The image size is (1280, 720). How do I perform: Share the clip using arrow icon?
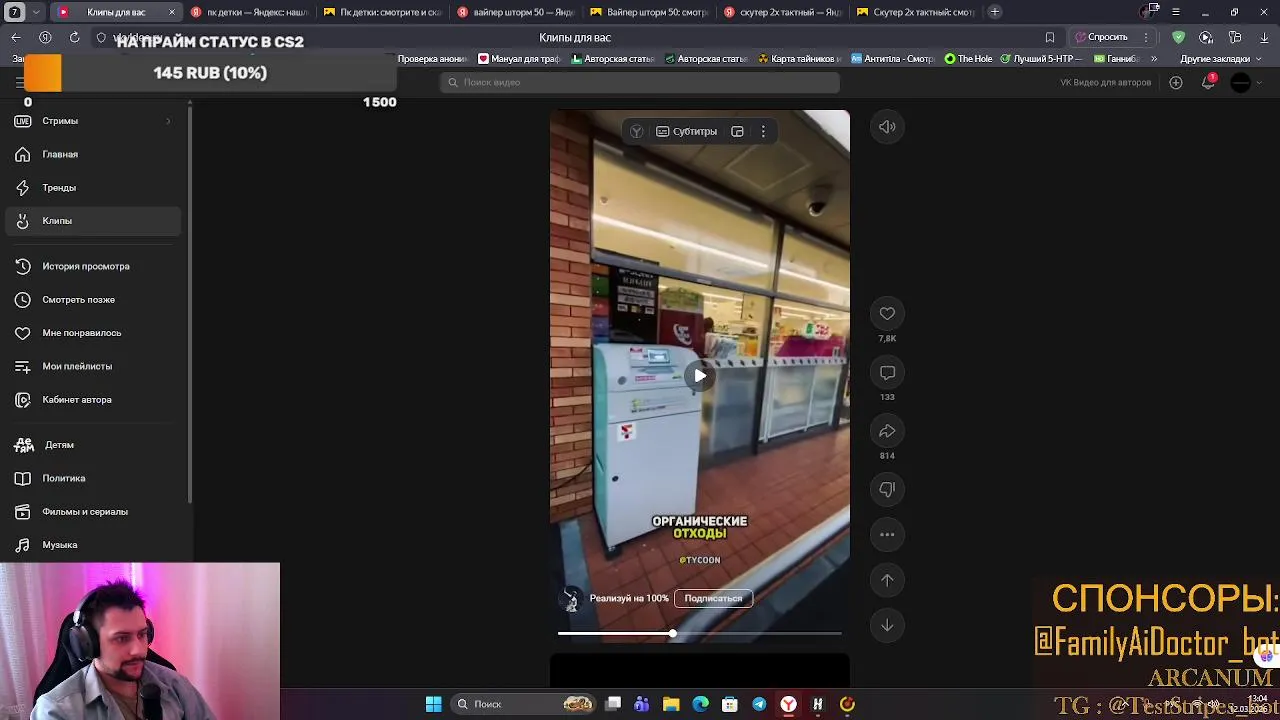887,431
